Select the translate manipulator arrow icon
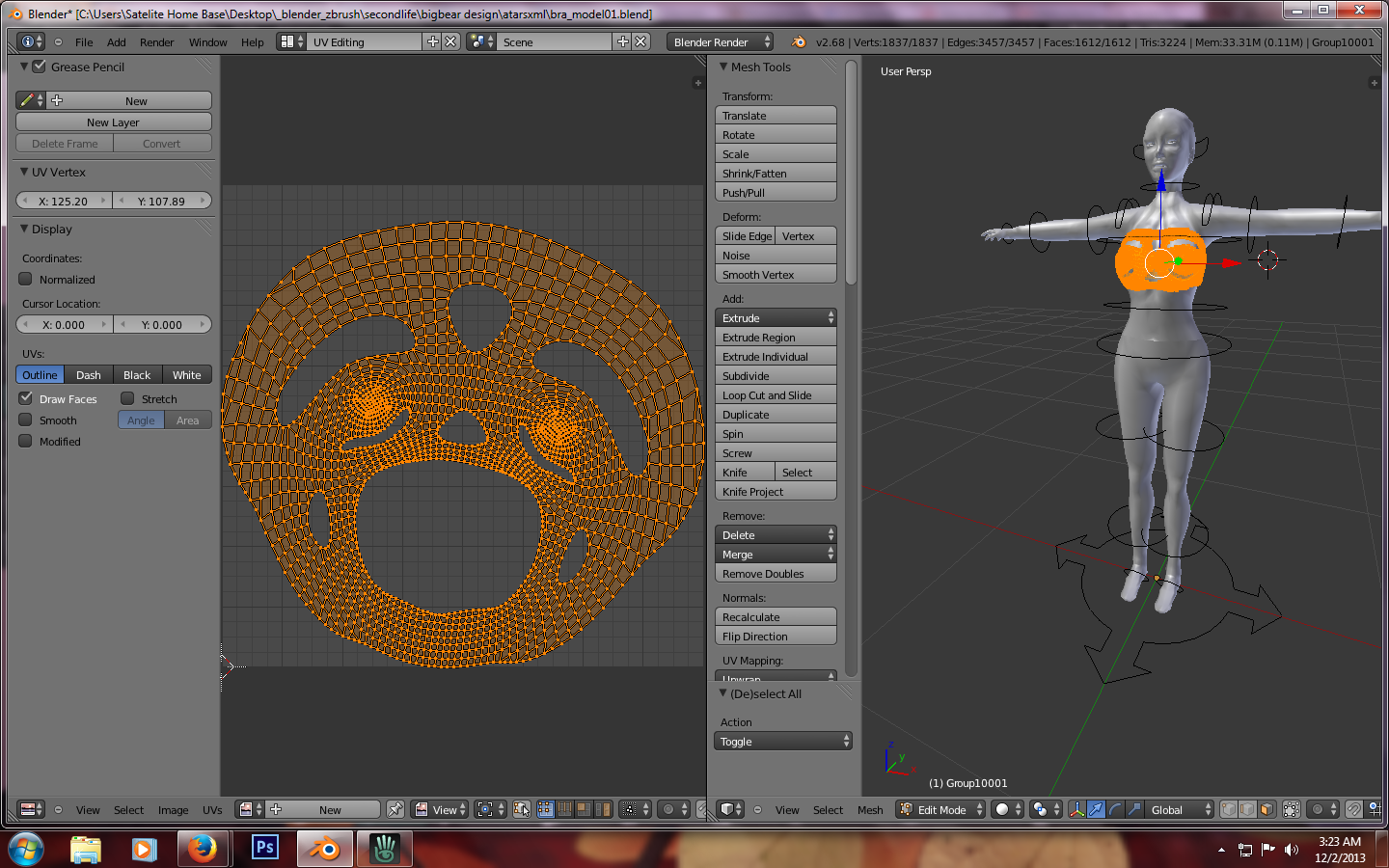 click(1096, 809)
